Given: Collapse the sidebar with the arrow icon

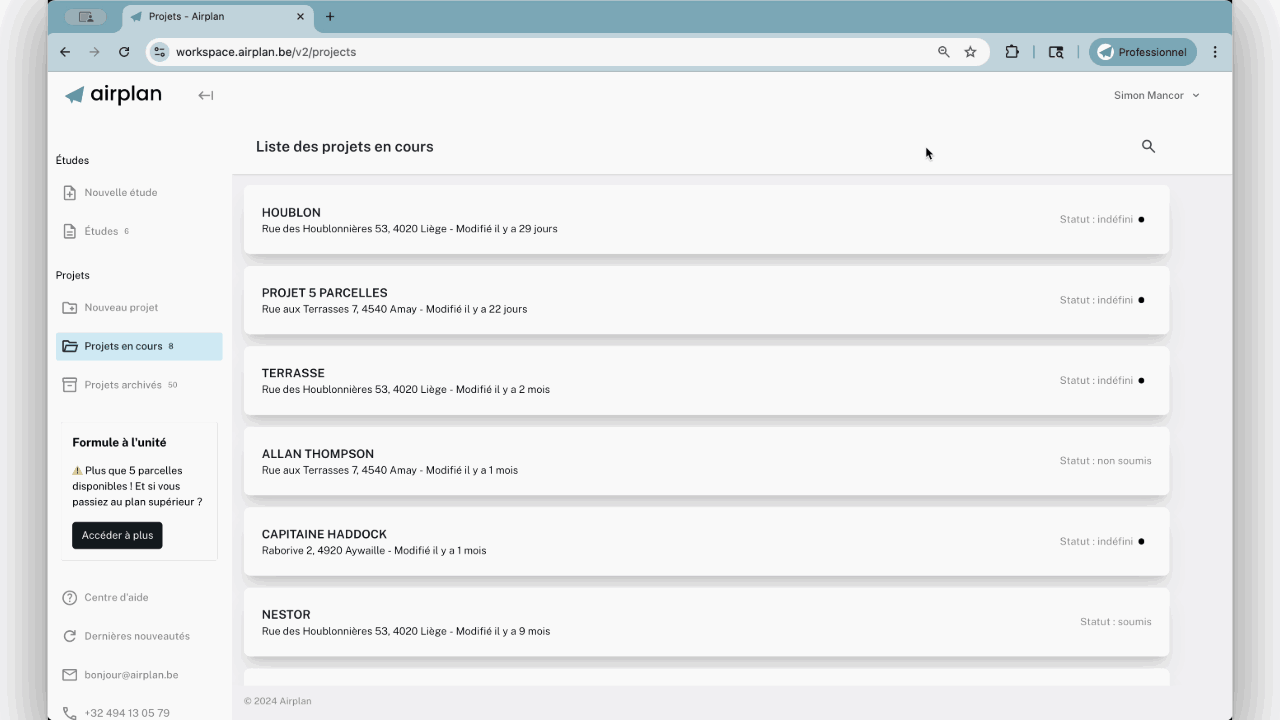Looking at the screenshot, I should click(x=205, y=96).
